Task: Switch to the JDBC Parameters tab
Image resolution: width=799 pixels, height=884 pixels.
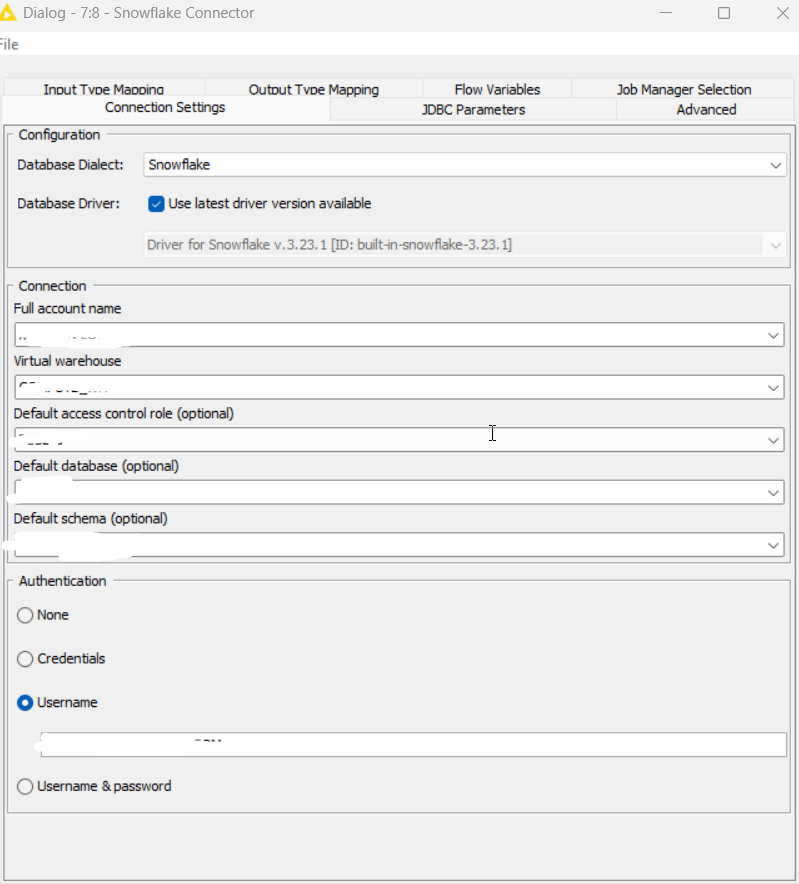Action: coord(471,109)
